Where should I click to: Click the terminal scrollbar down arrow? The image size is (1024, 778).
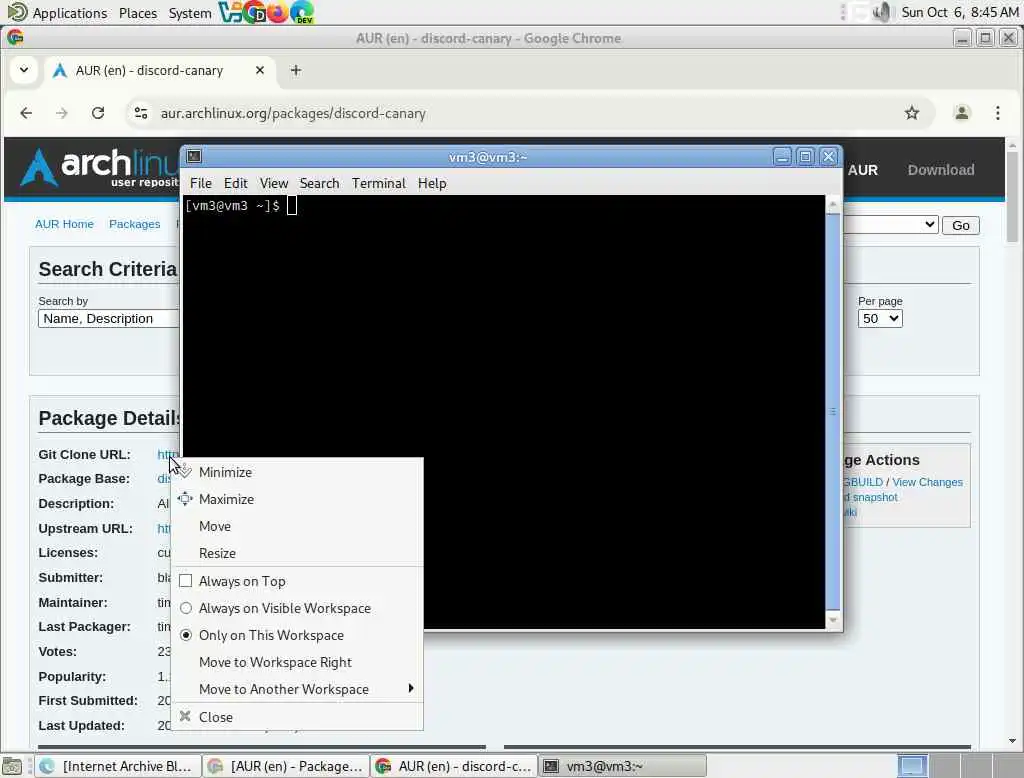pyautogui.click(x=833, y=620)
